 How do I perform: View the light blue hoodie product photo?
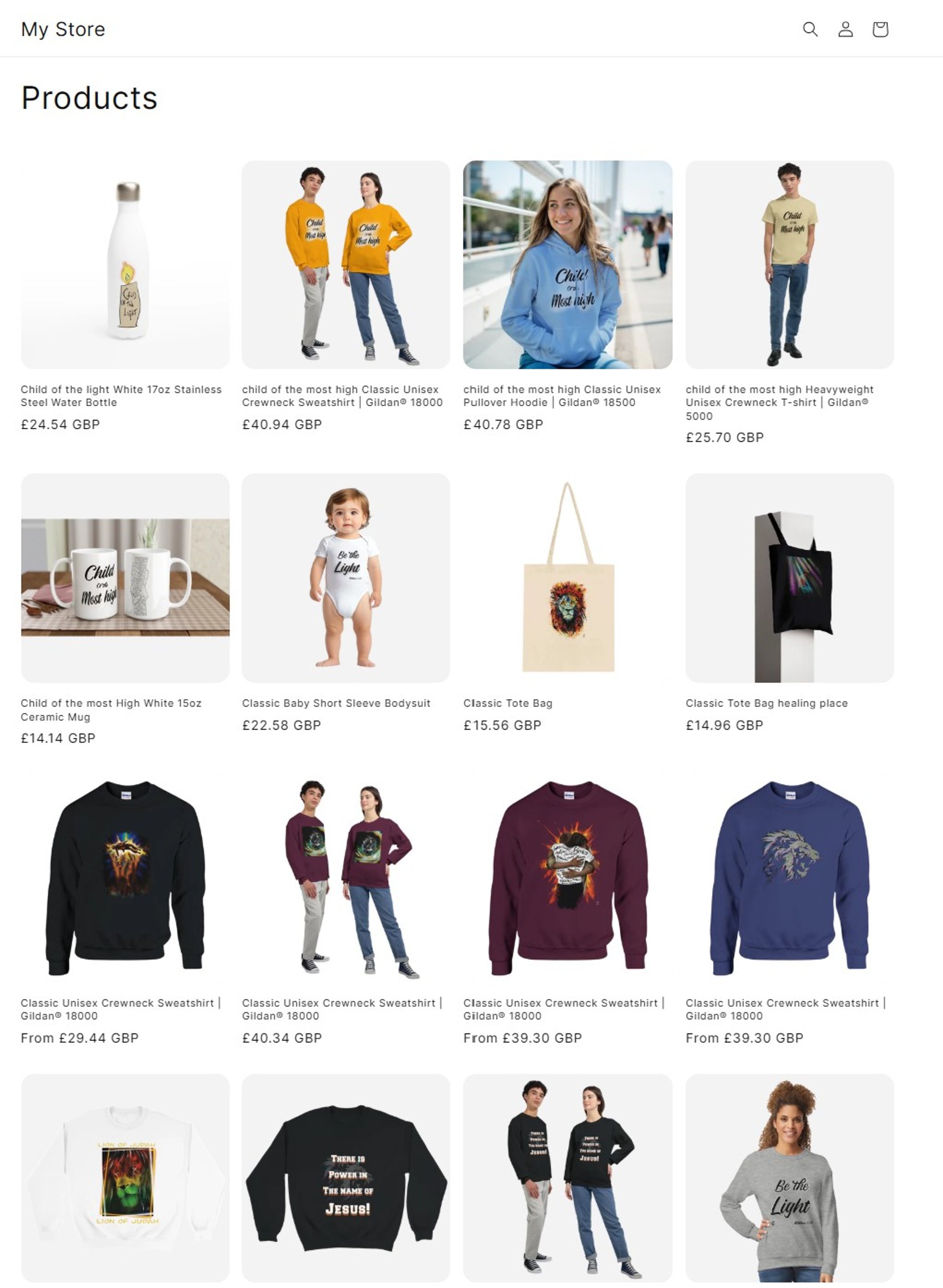[x=567, y=264]
